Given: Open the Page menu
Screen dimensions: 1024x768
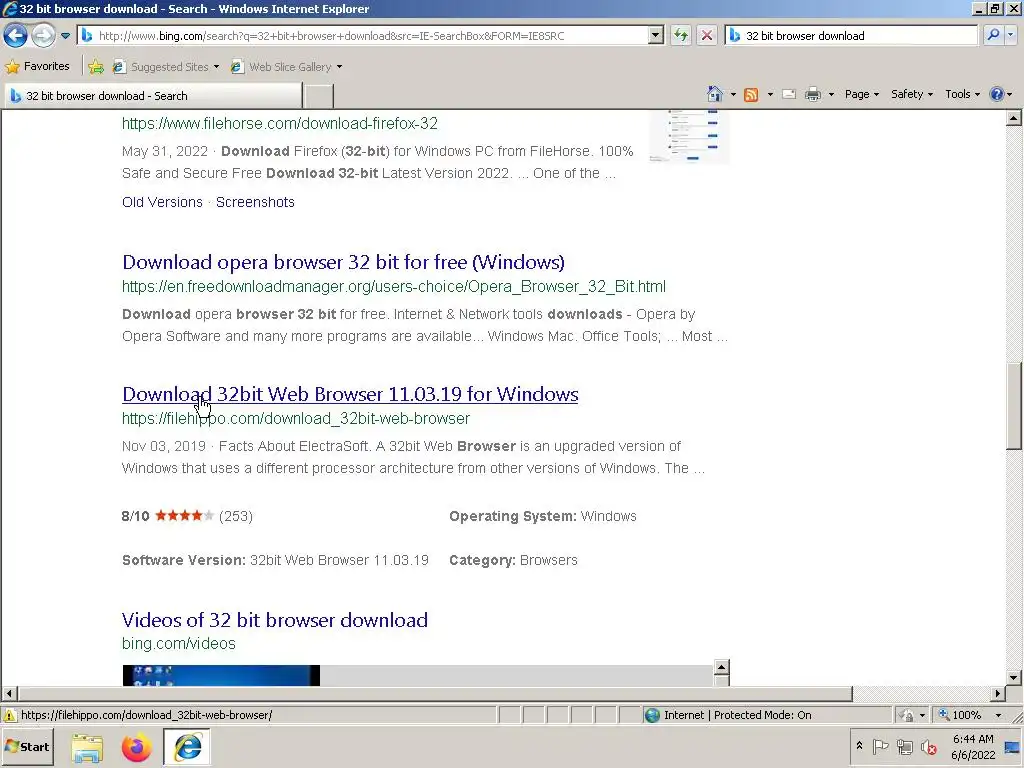Looking at the screenshot, I should (x=861, y=94).
